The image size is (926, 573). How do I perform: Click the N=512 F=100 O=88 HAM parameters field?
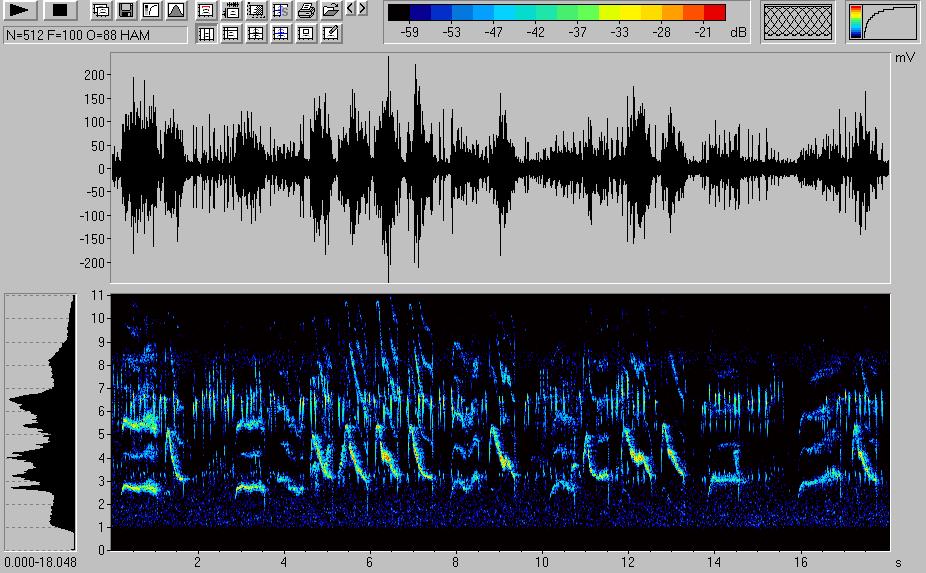95,34
